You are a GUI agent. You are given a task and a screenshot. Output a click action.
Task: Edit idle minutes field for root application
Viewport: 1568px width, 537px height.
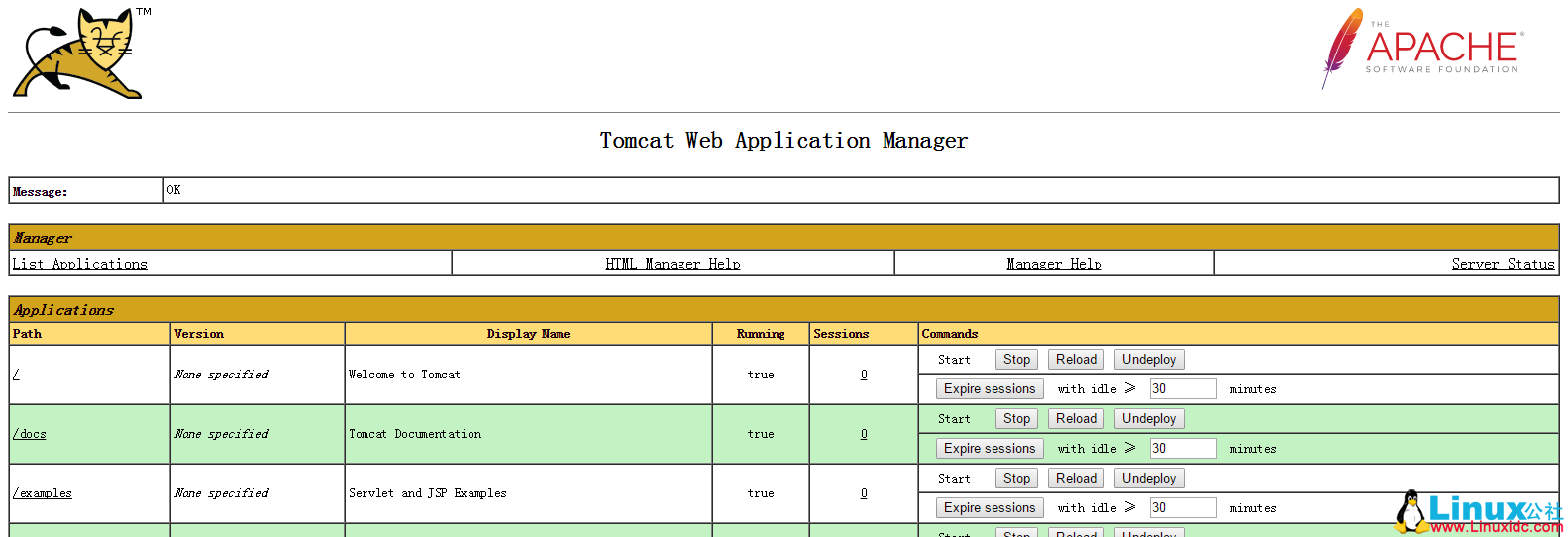tap(1183, 389)
